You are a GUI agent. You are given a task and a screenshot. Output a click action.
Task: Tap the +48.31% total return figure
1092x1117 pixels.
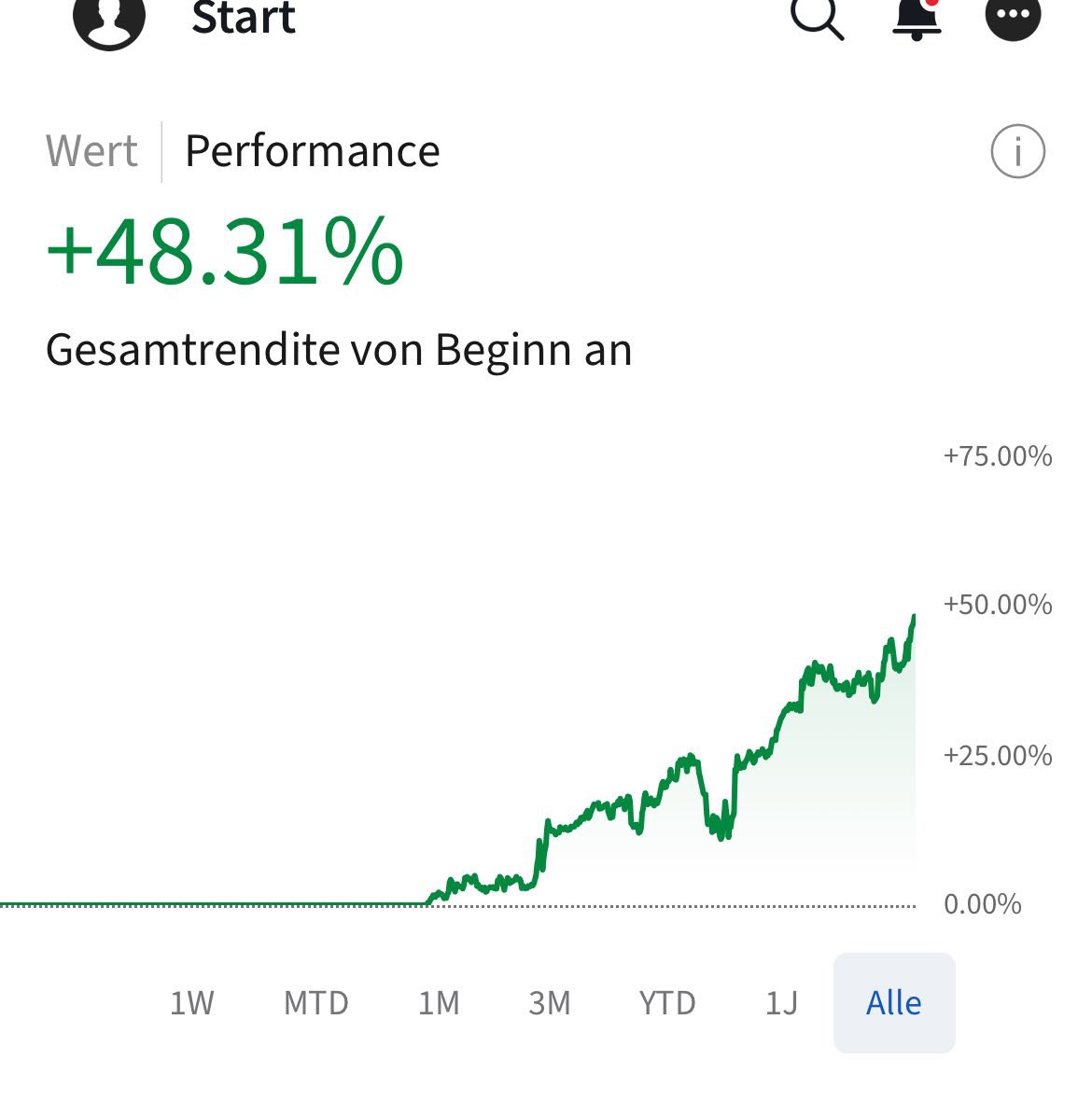tap(225, 252)
